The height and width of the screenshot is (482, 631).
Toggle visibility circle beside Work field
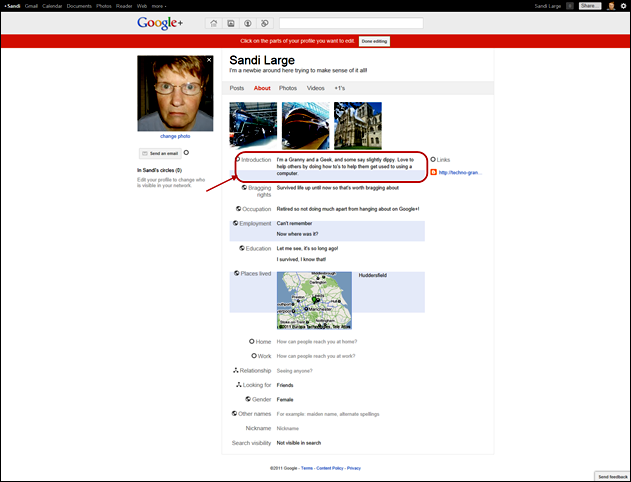254,355
